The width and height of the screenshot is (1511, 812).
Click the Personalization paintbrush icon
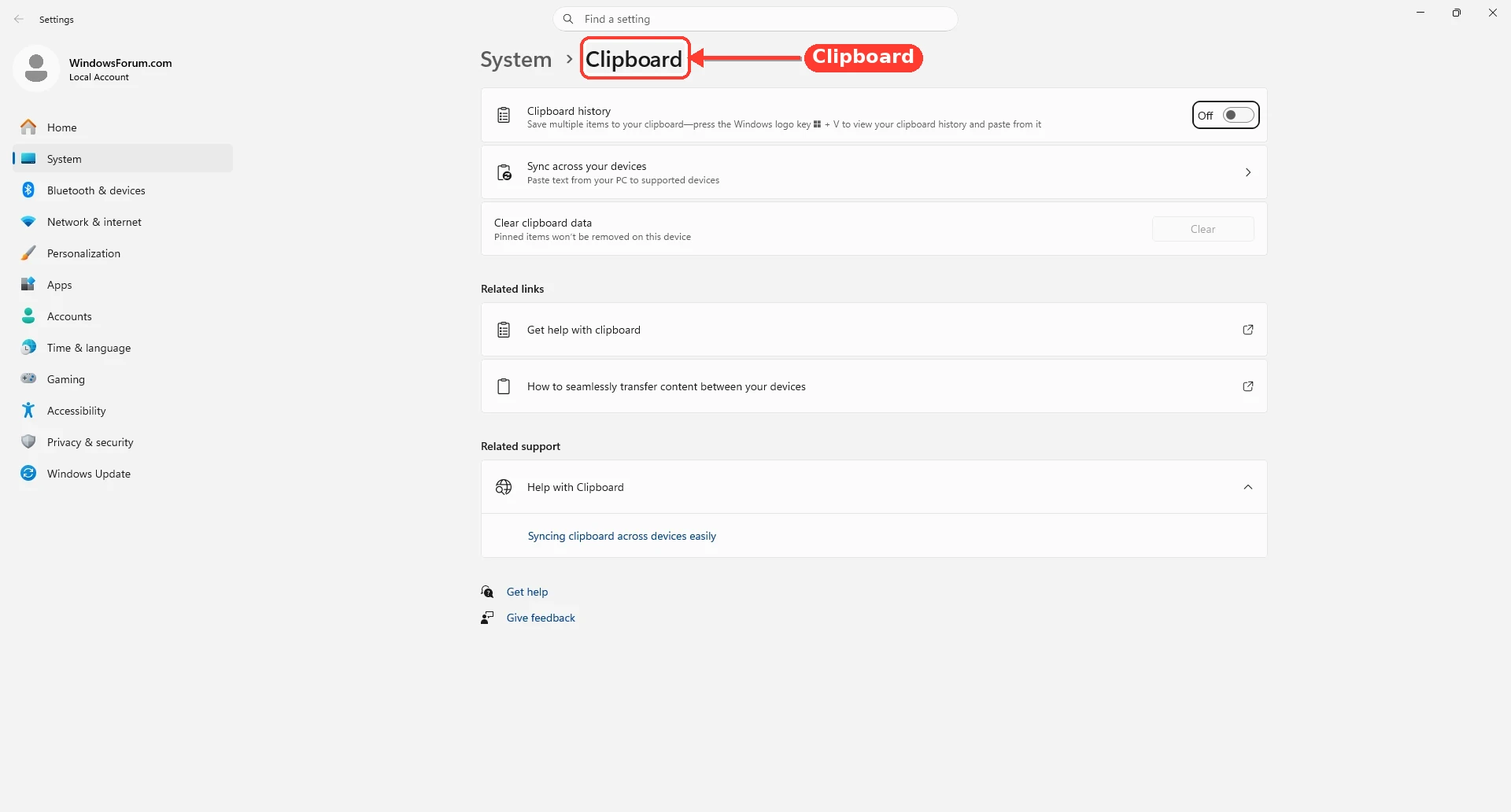pos(28,253)
